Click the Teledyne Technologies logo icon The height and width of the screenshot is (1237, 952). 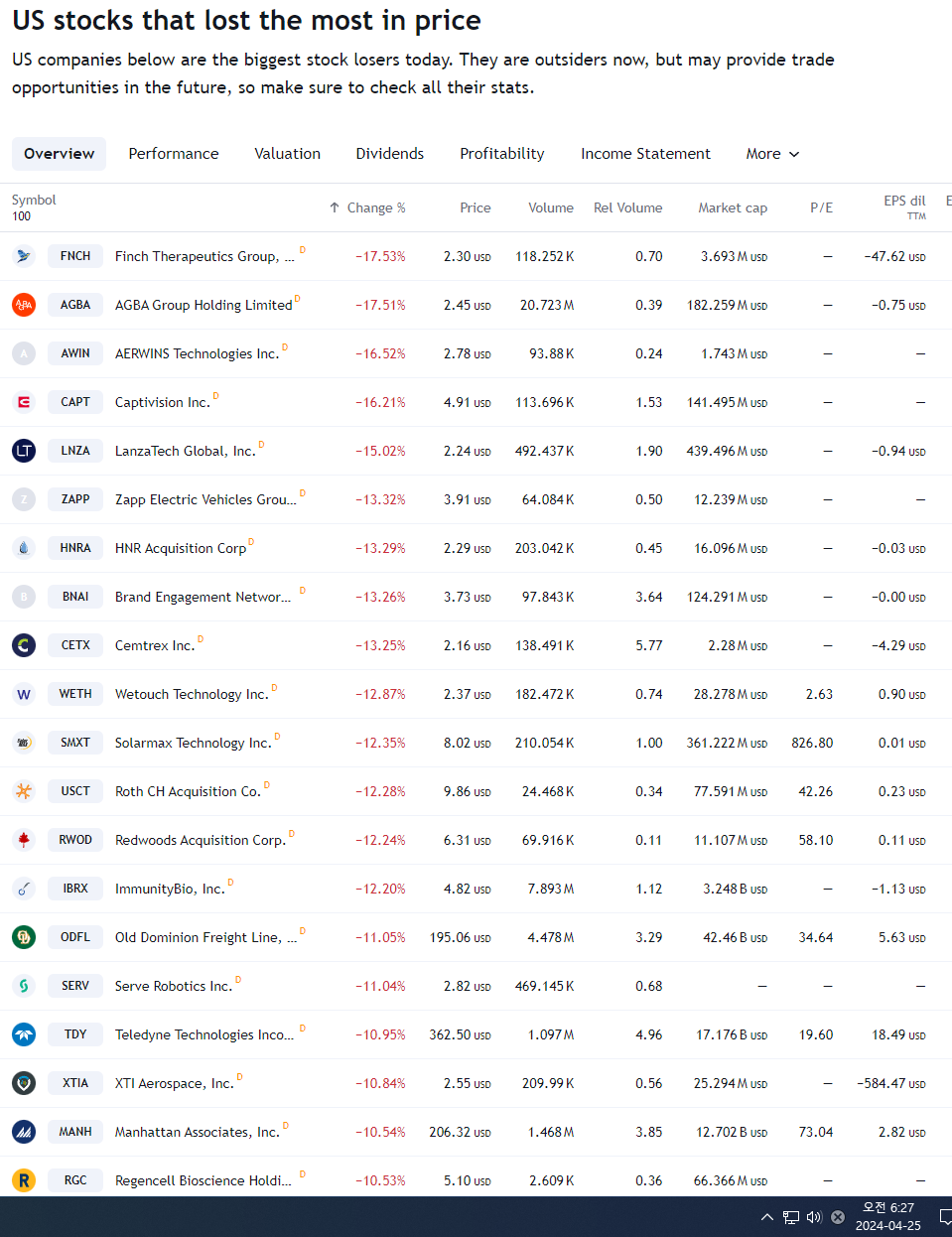tap(24, 1034)
